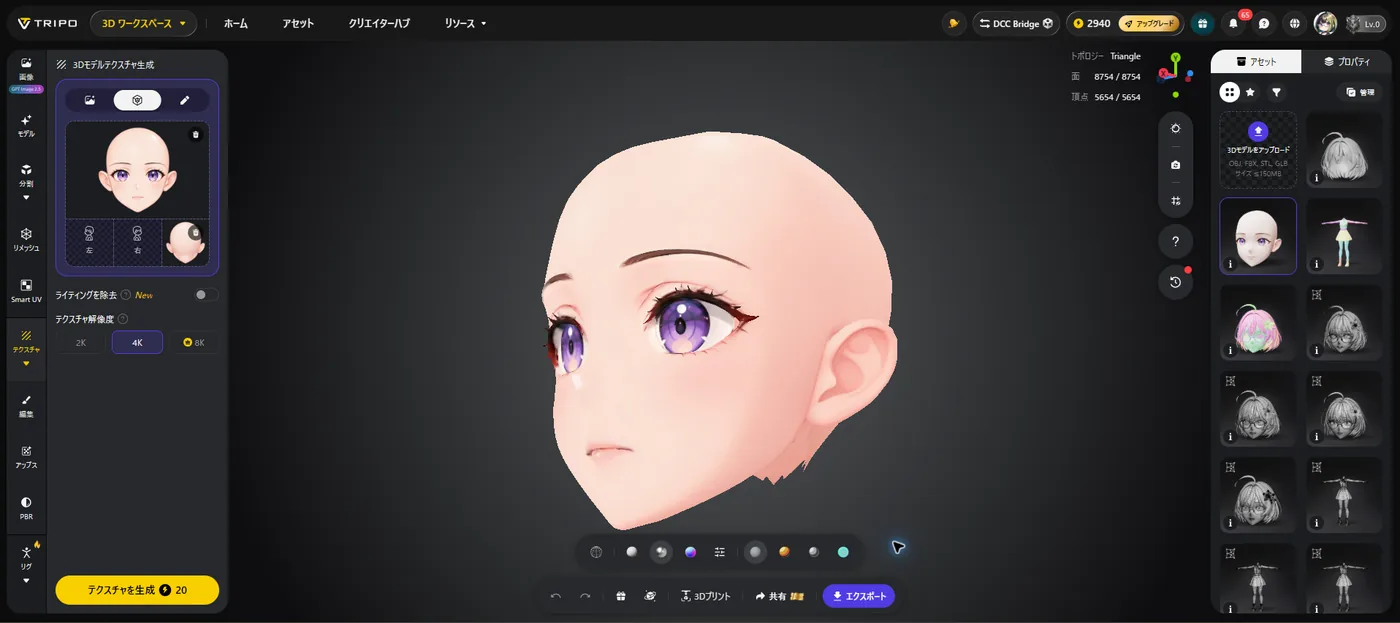The width and height of the screenshot is (1400, 623).
Task: Click the 左 left view image slot
Action: tap(89, 241)
